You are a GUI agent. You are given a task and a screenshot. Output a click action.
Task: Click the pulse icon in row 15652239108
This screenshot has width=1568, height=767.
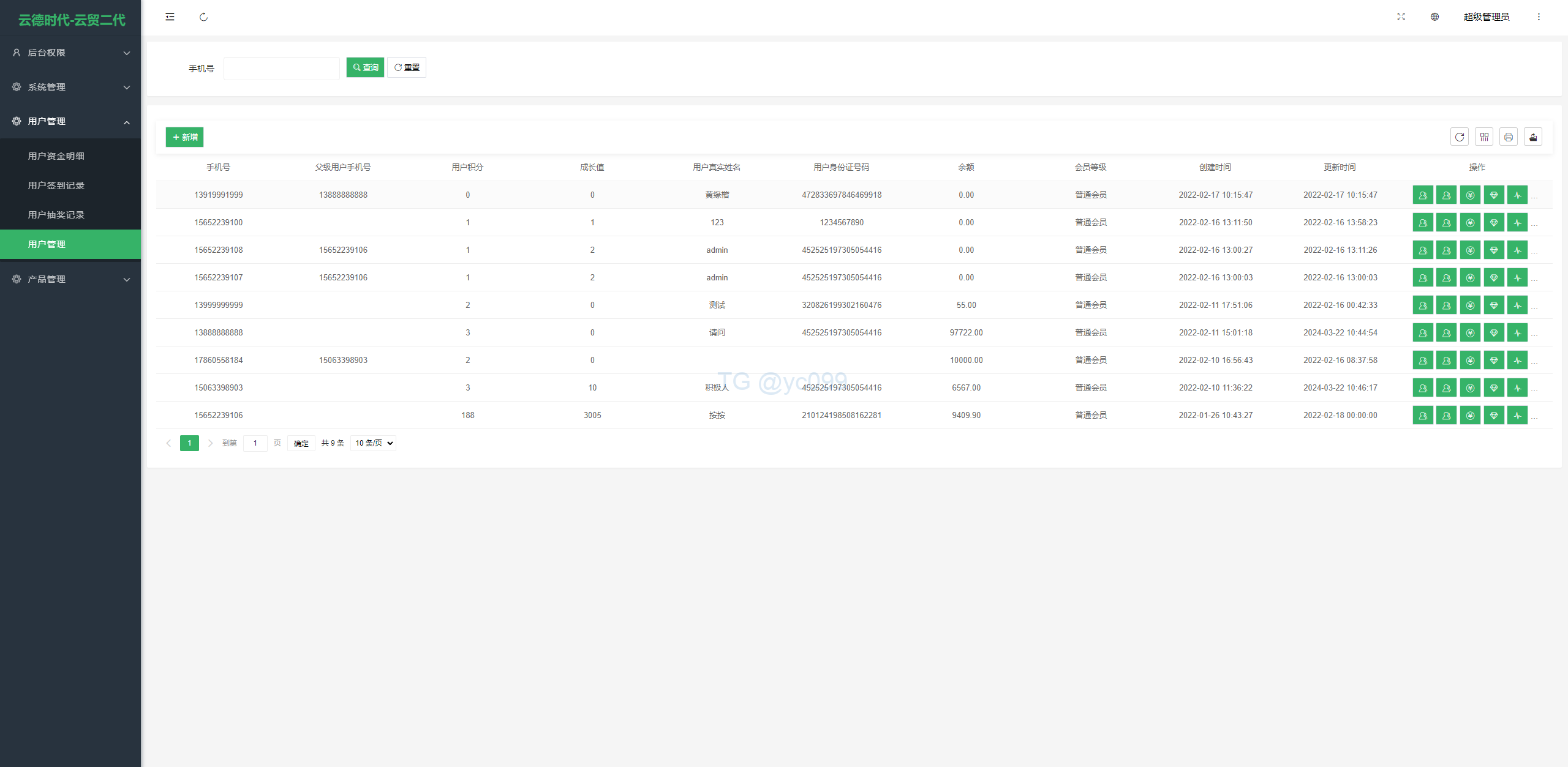click(x=1518, y=250)
